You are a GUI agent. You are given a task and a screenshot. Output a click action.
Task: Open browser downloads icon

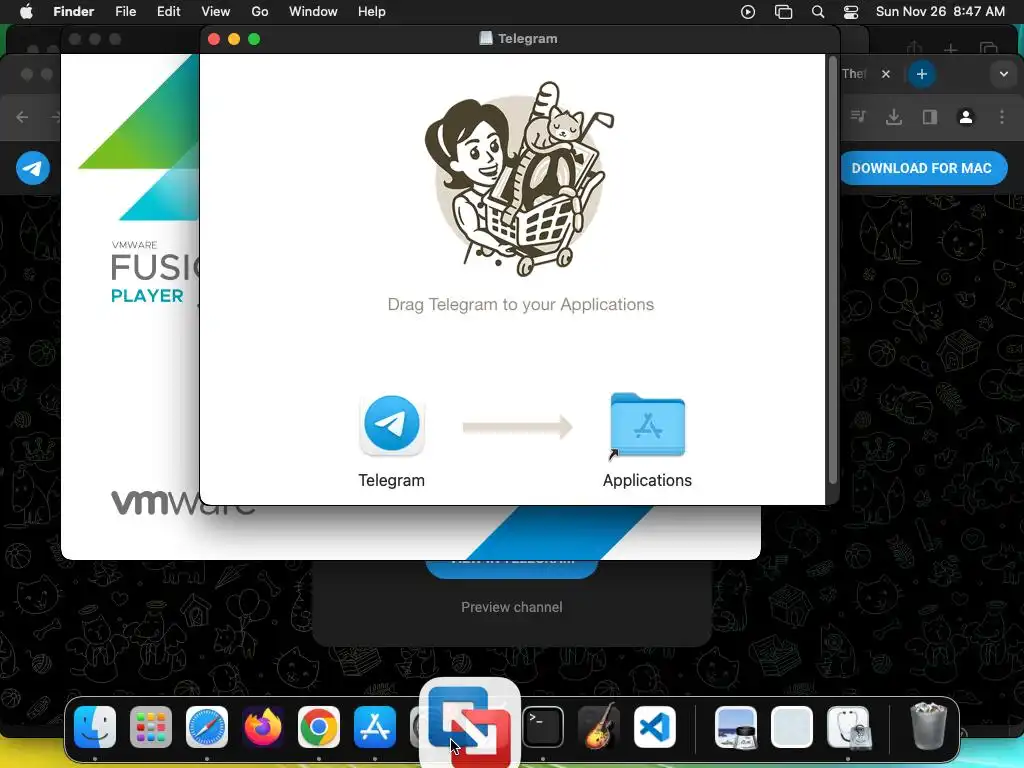[x=894, y=117]
